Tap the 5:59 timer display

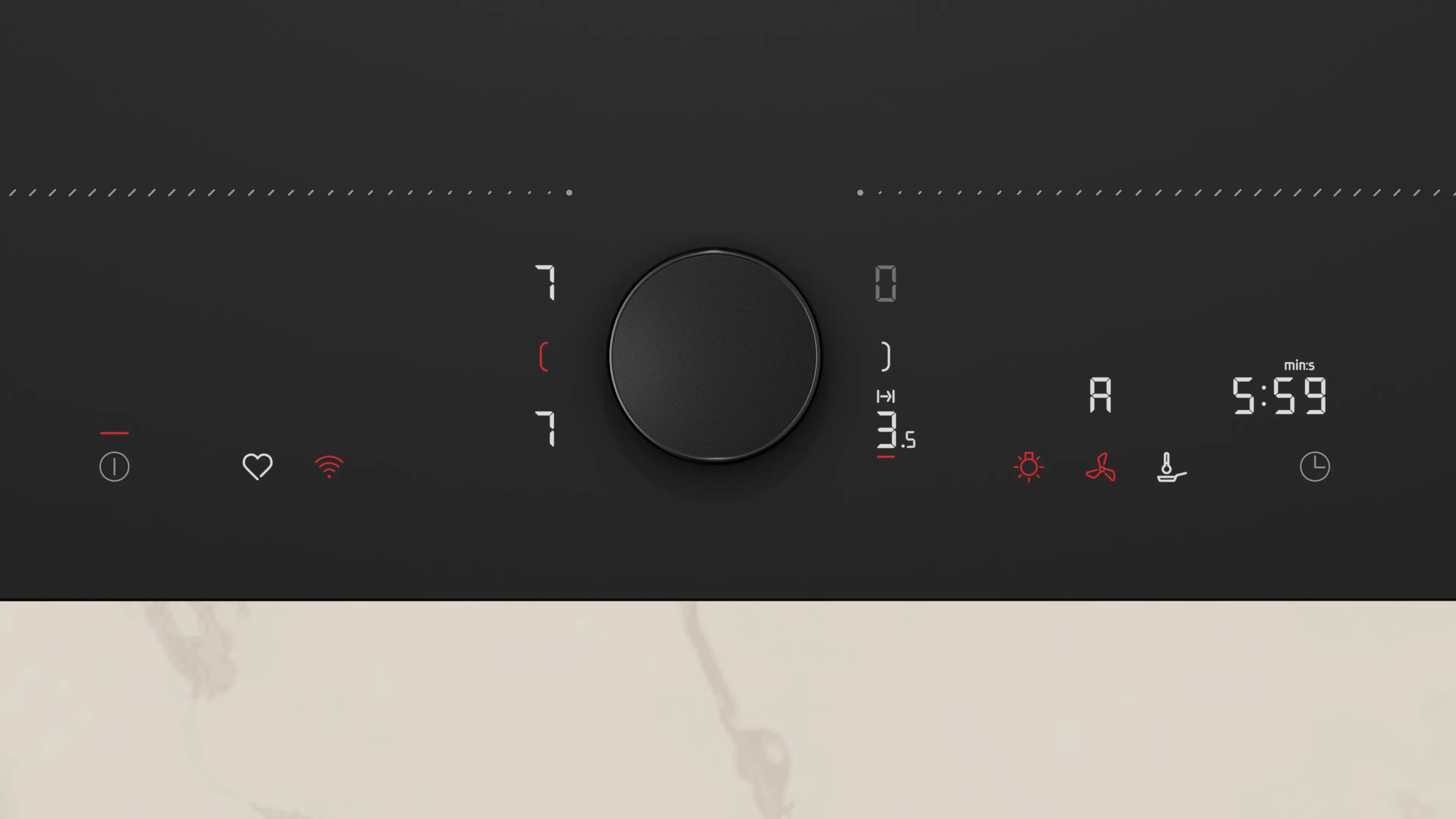pyautogui.click(x=1279, y=395)
